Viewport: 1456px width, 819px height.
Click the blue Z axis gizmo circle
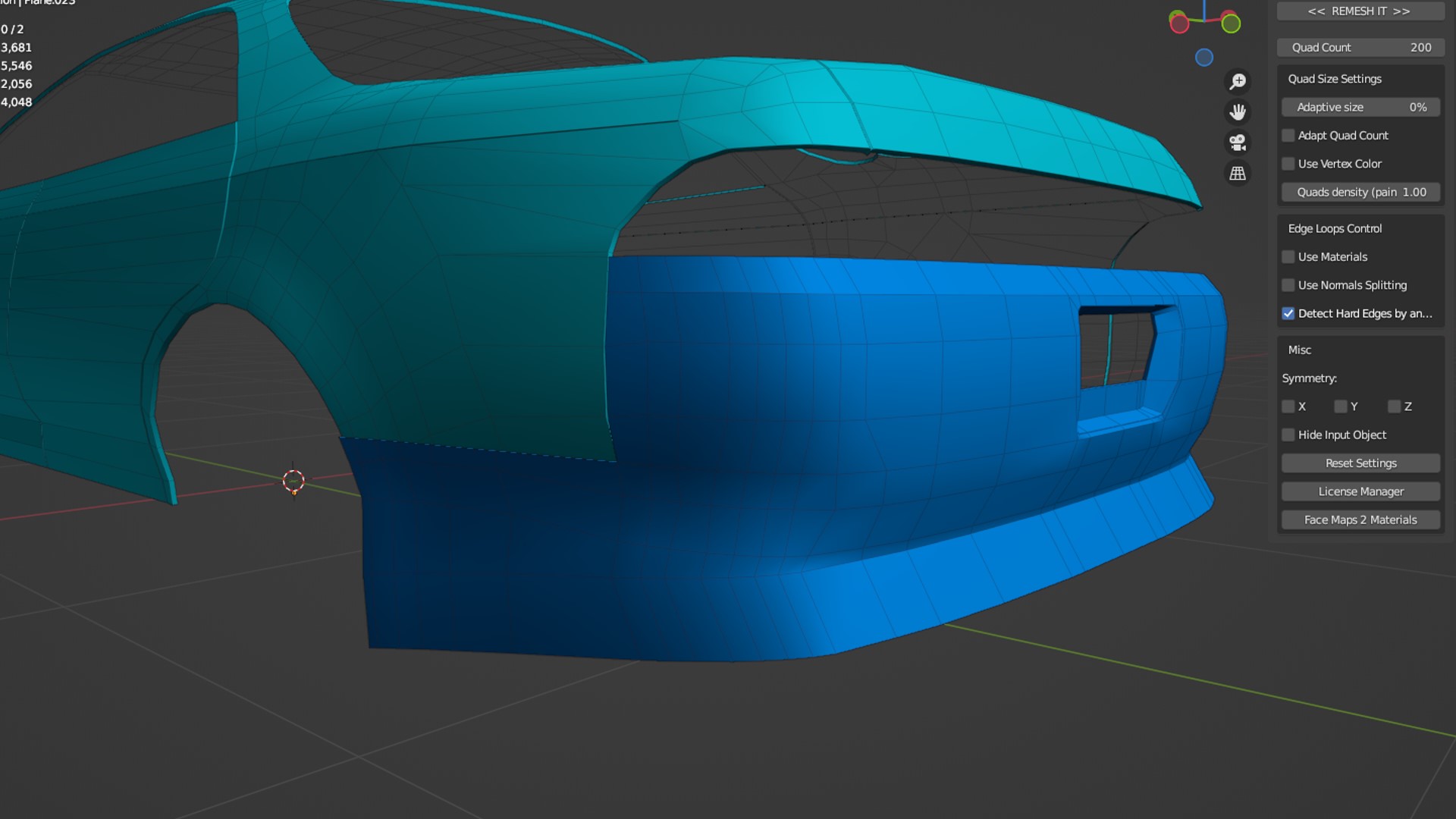point(1204,58)
